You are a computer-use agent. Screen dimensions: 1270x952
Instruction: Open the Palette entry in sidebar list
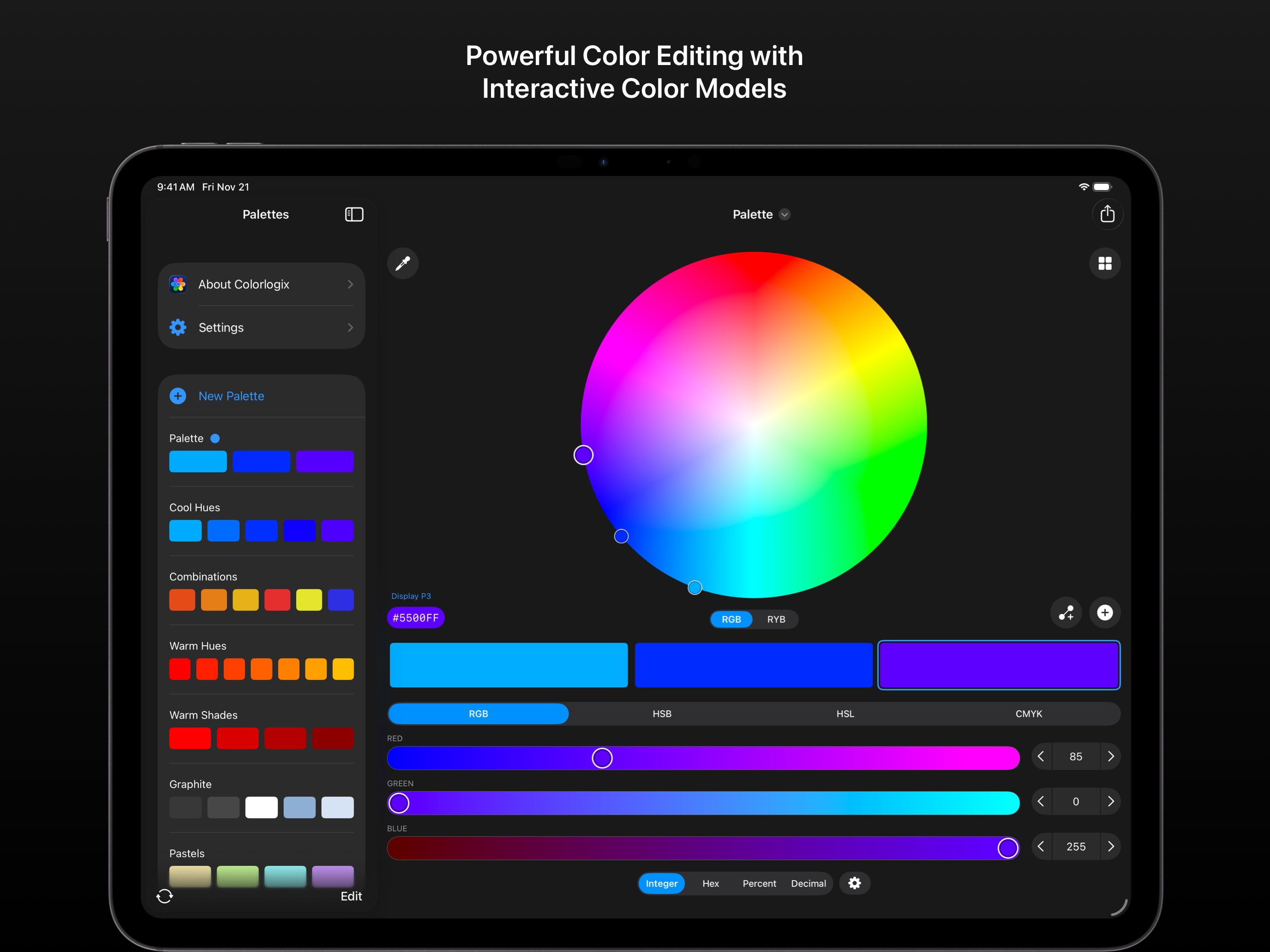(261, 452)
